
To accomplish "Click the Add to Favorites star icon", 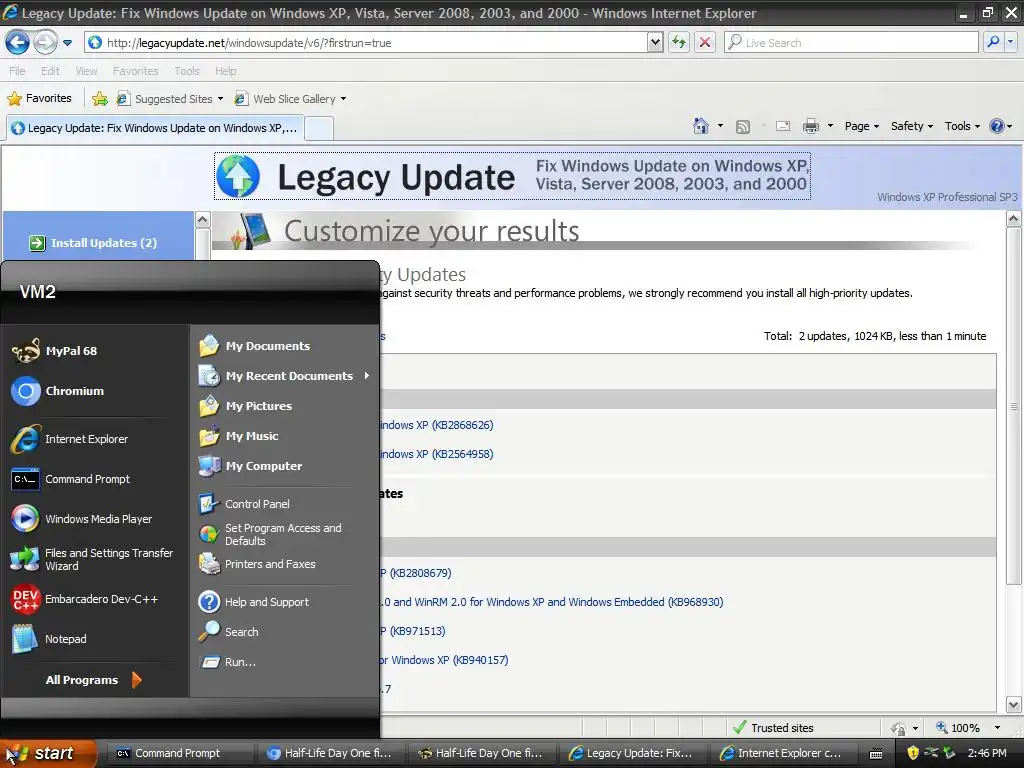I will click(x=100, y=99).
